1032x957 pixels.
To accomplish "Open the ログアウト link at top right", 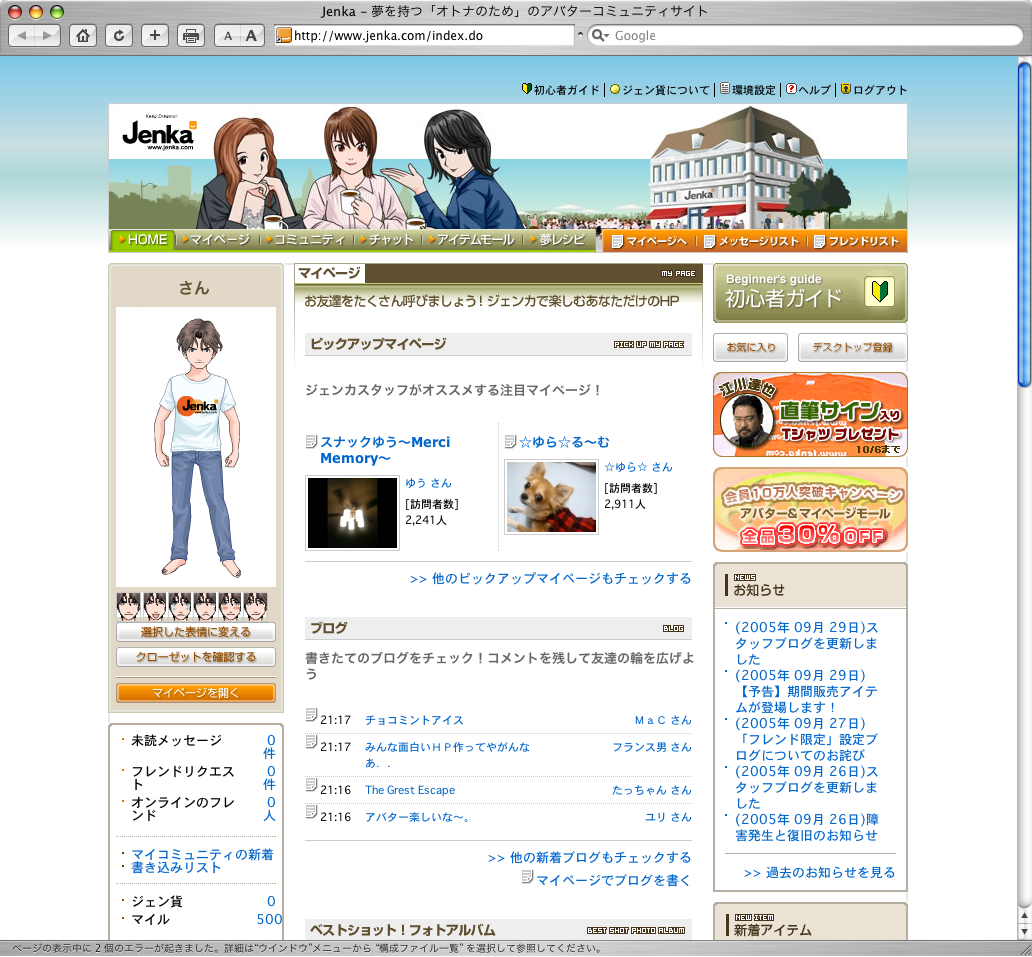I will [880, 90].
